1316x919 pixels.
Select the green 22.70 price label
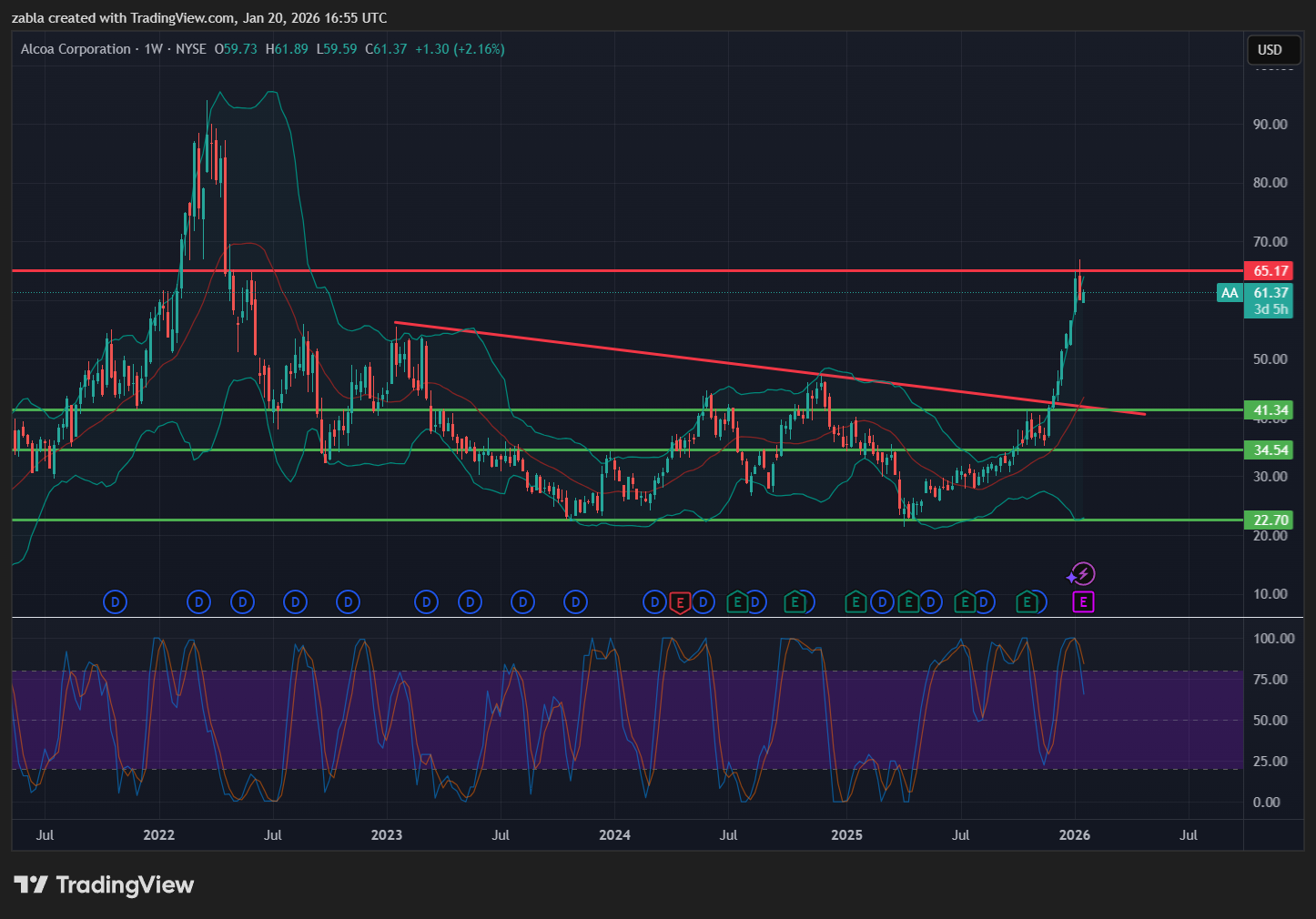1270,520
